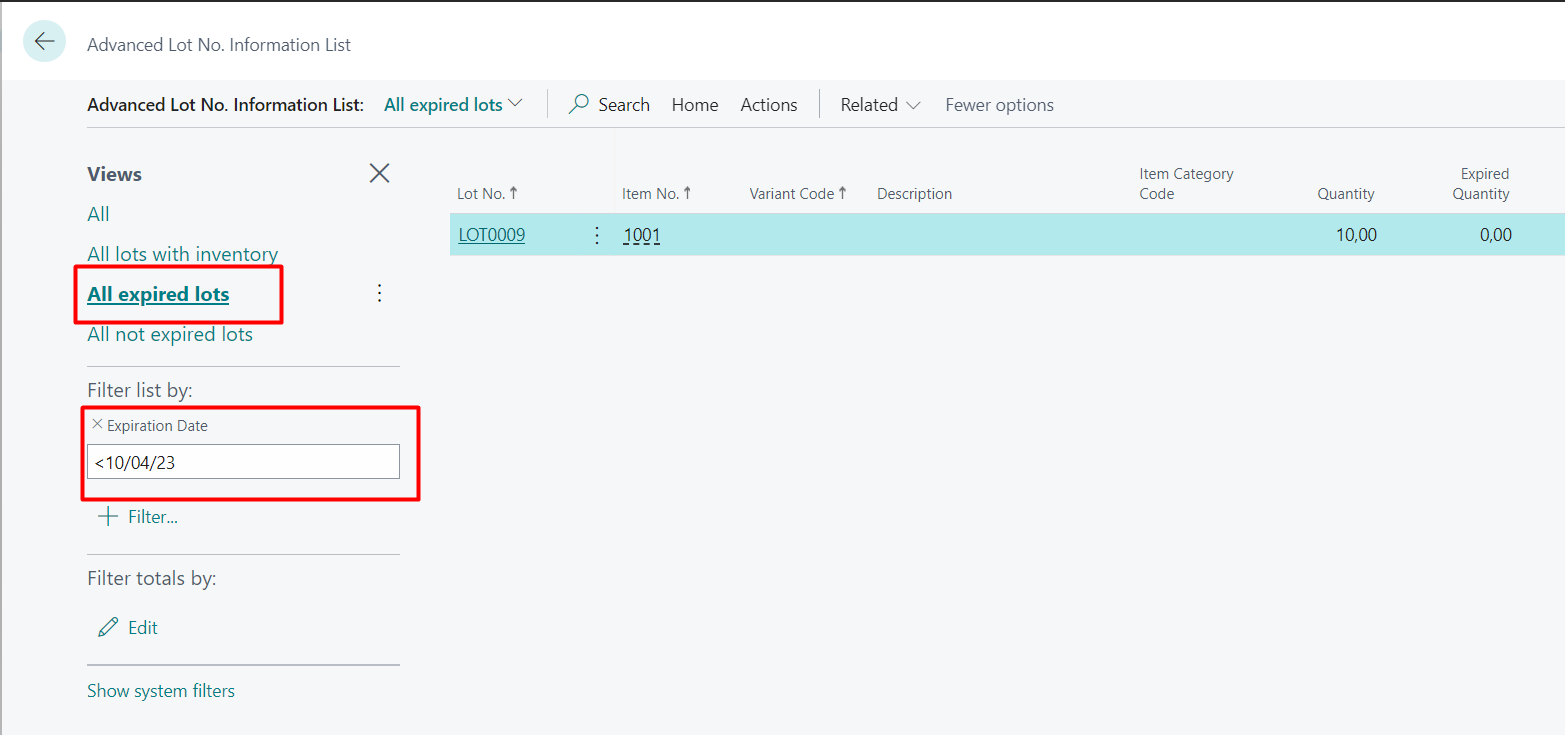
Task: Remove the Expiration Date filter
Action: [x=97, y=425]
